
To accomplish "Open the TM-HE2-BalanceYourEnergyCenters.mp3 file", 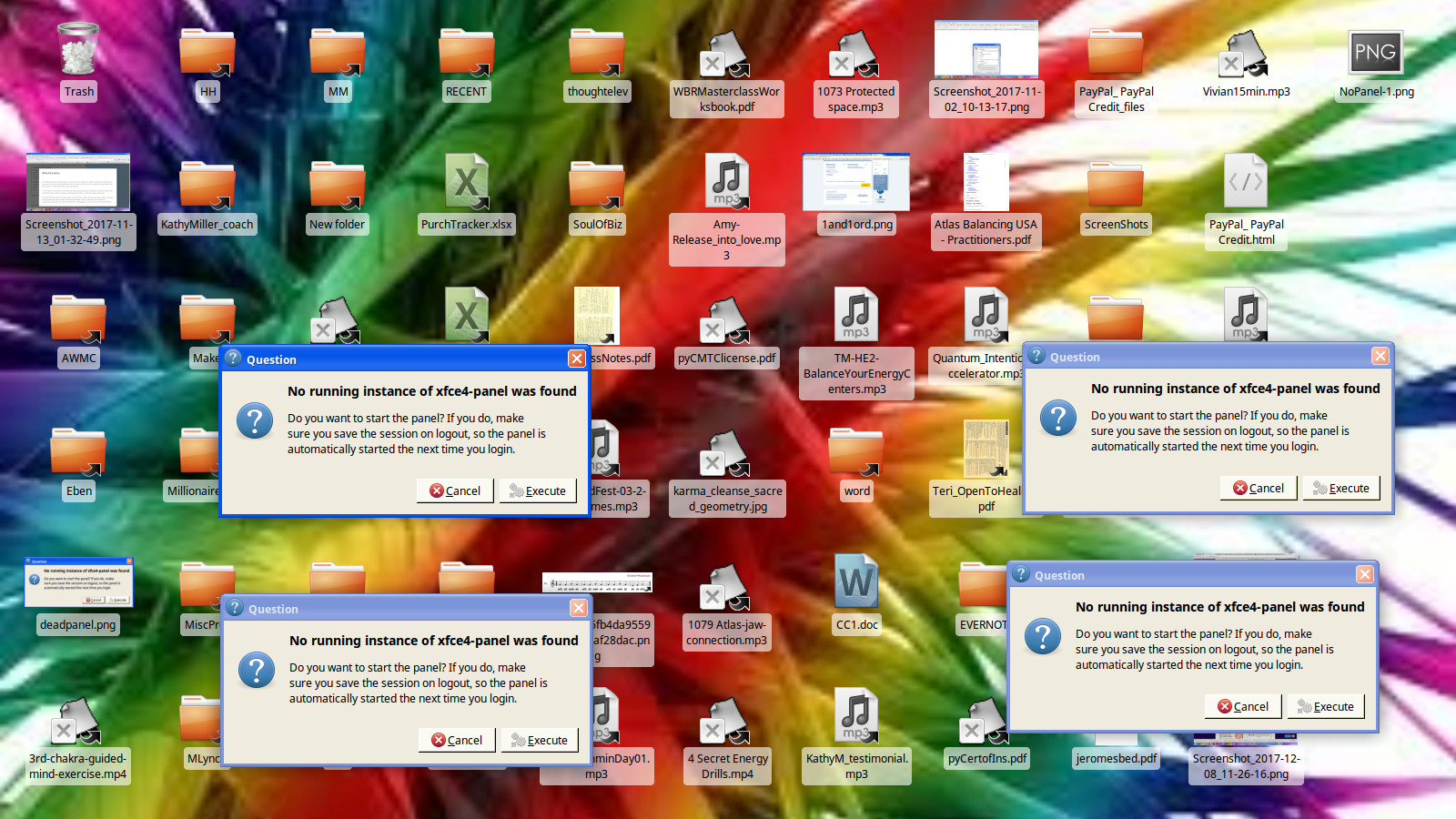I will coord(856,316).
